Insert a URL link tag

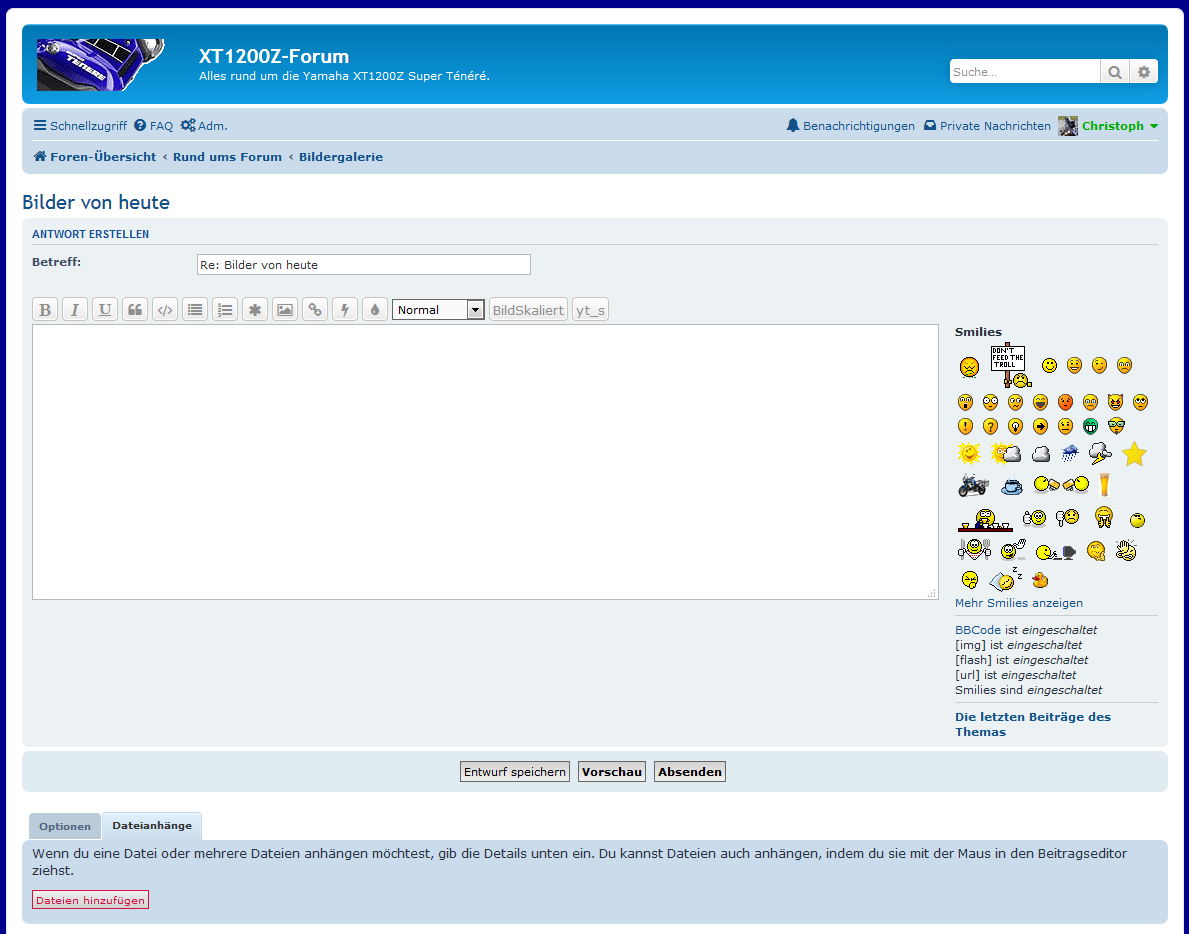tap(315, 310)
